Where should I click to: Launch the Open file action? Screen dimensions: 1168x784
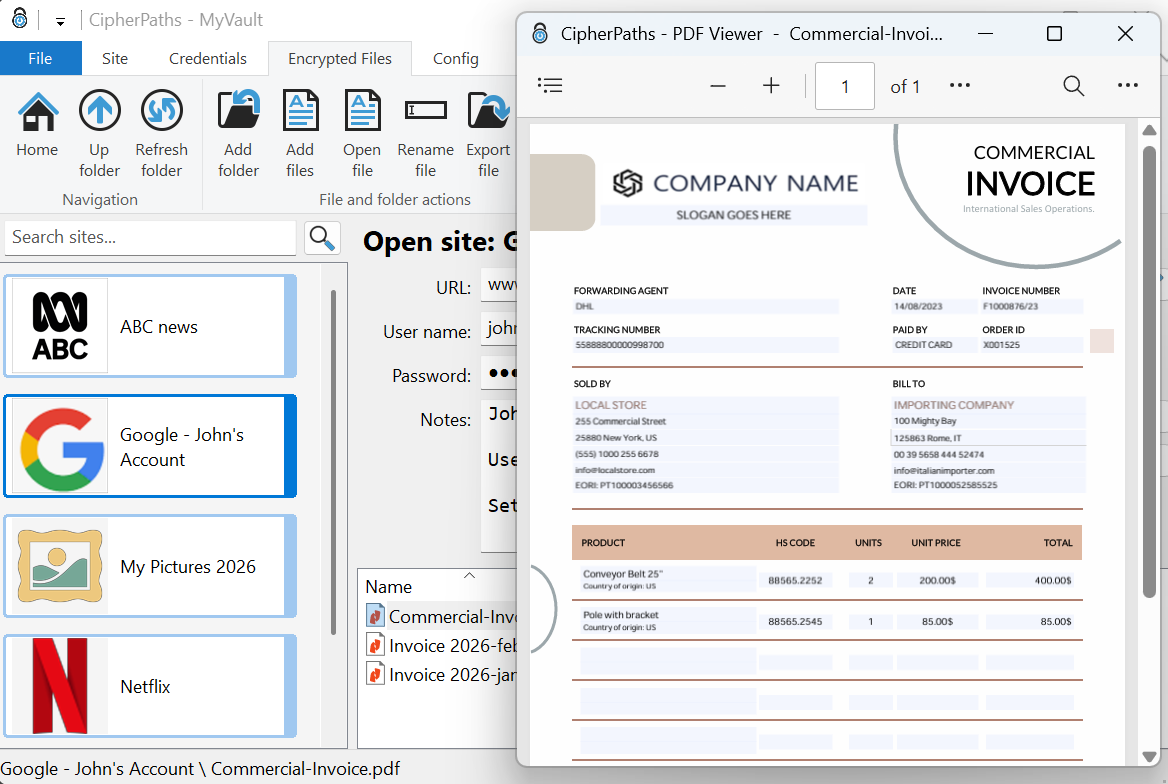(362, 134)
